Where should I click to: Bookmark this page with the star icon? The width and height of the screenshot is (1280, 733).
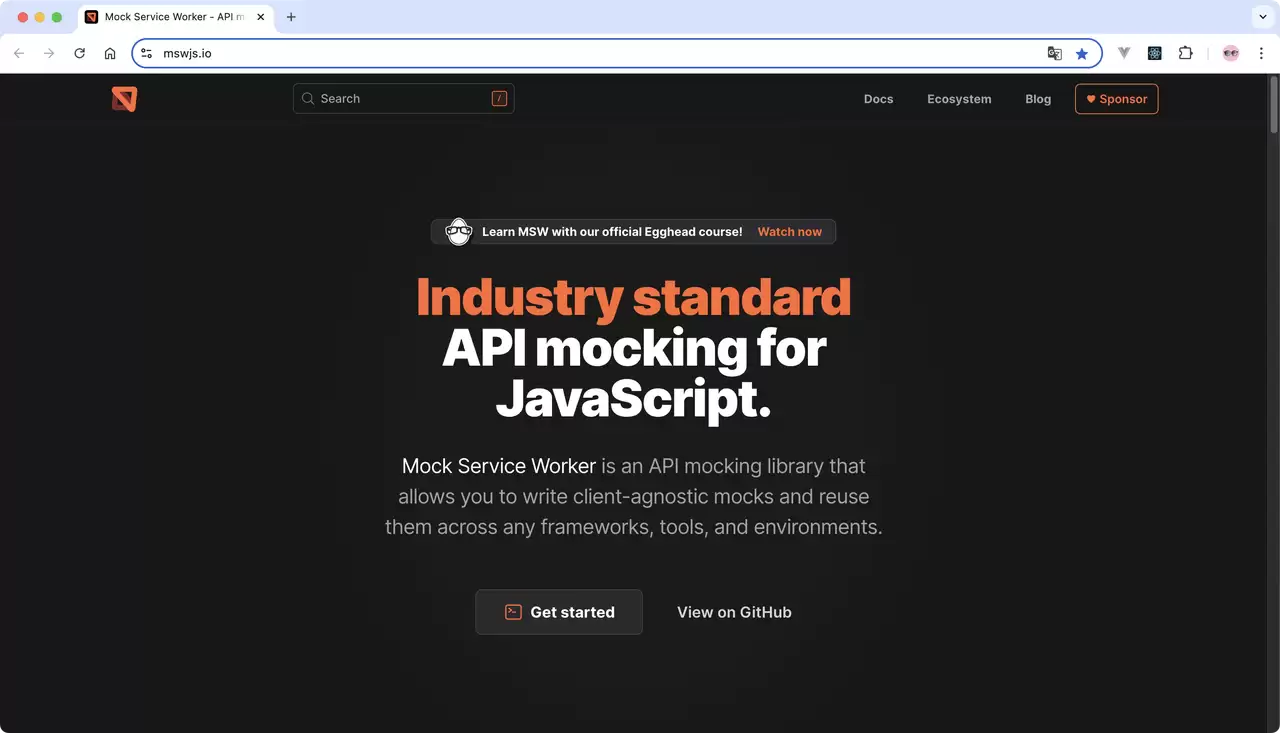tap(1082, 54)
